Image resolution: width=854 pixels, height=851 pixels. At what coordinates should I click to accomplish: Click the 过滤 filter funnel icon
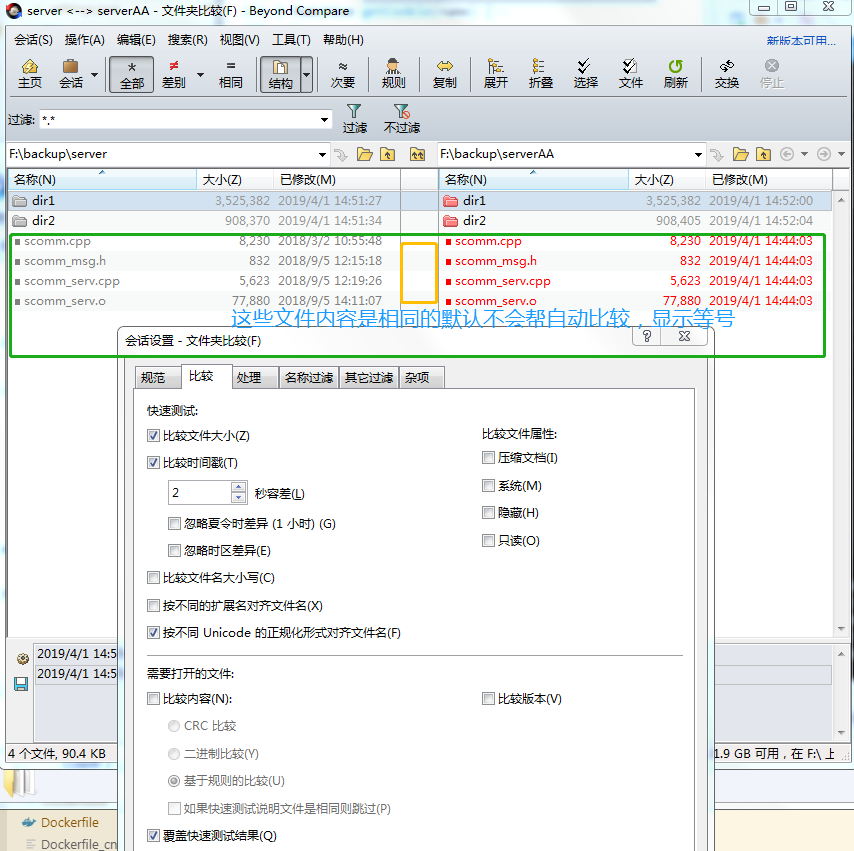(355, 119)
